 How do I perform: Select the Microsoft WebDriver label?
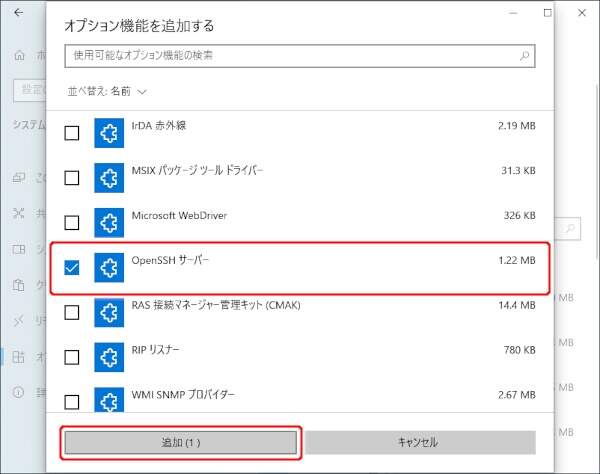click(x=179, y=215)
